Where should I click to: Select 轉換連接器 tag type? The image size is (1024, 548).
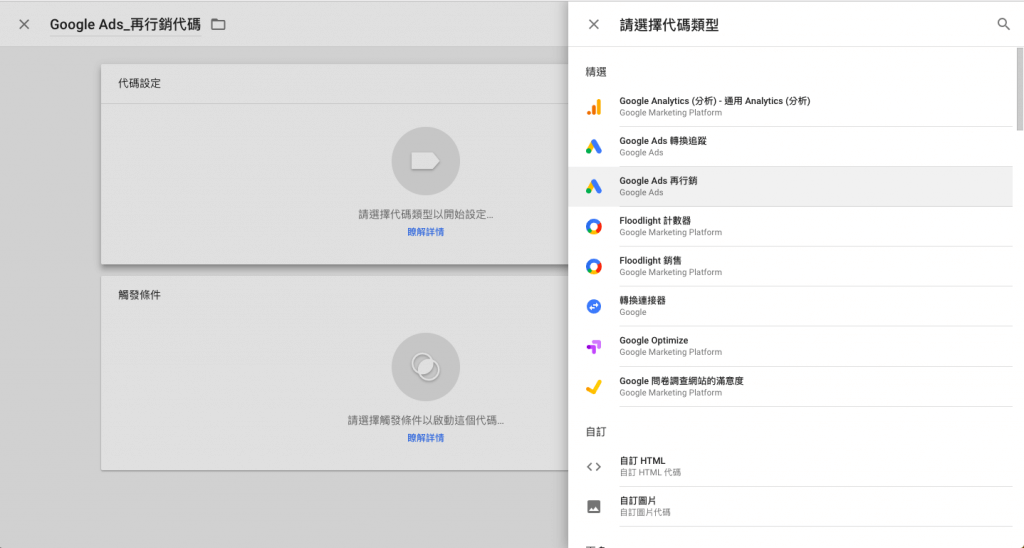pyautogui.click(x=790, y=306)
